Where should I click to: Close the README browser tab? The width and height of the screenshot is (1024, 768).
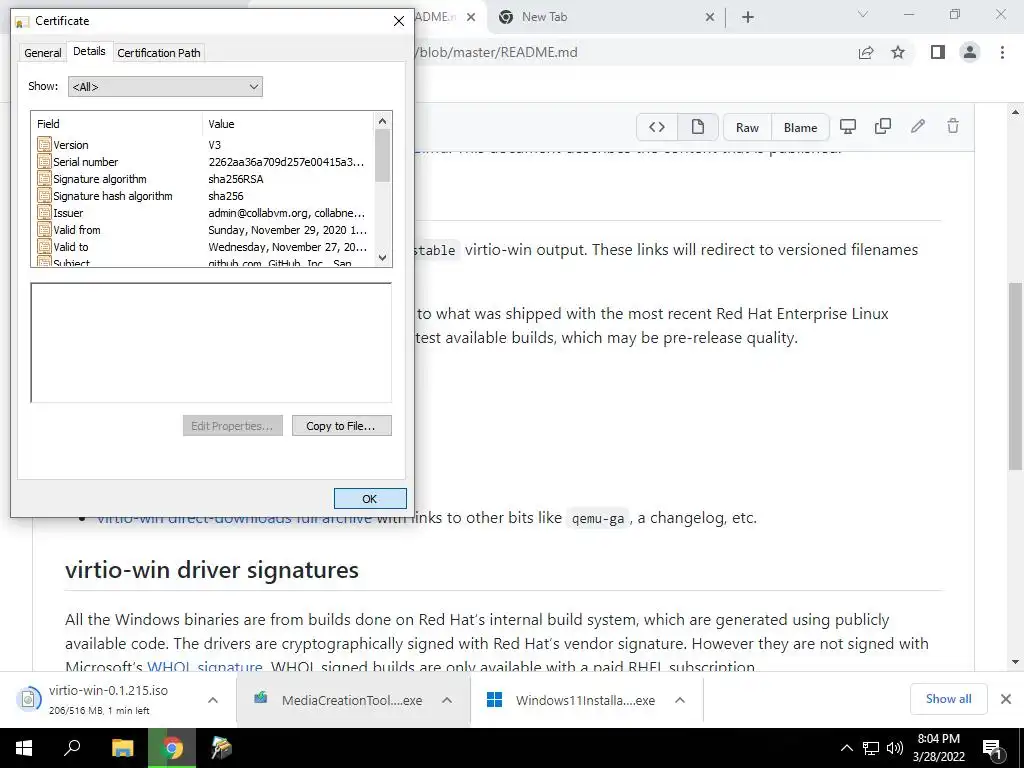coord(470,17)
